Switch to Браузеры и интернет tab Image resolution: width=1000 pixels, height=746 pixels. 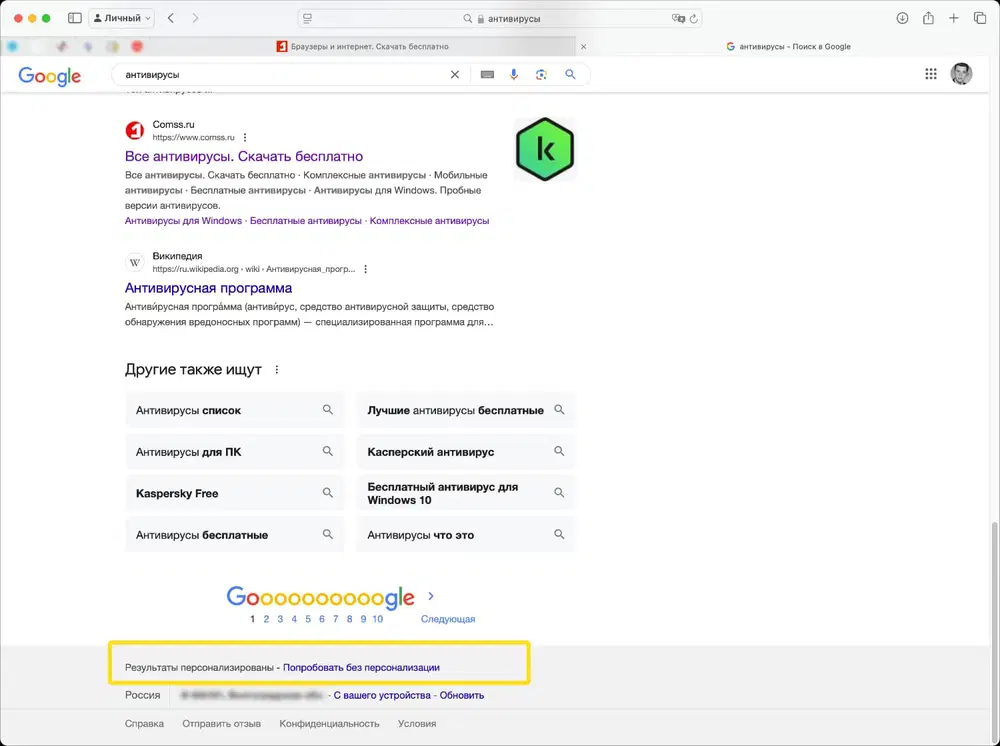(x=362, y=46)
